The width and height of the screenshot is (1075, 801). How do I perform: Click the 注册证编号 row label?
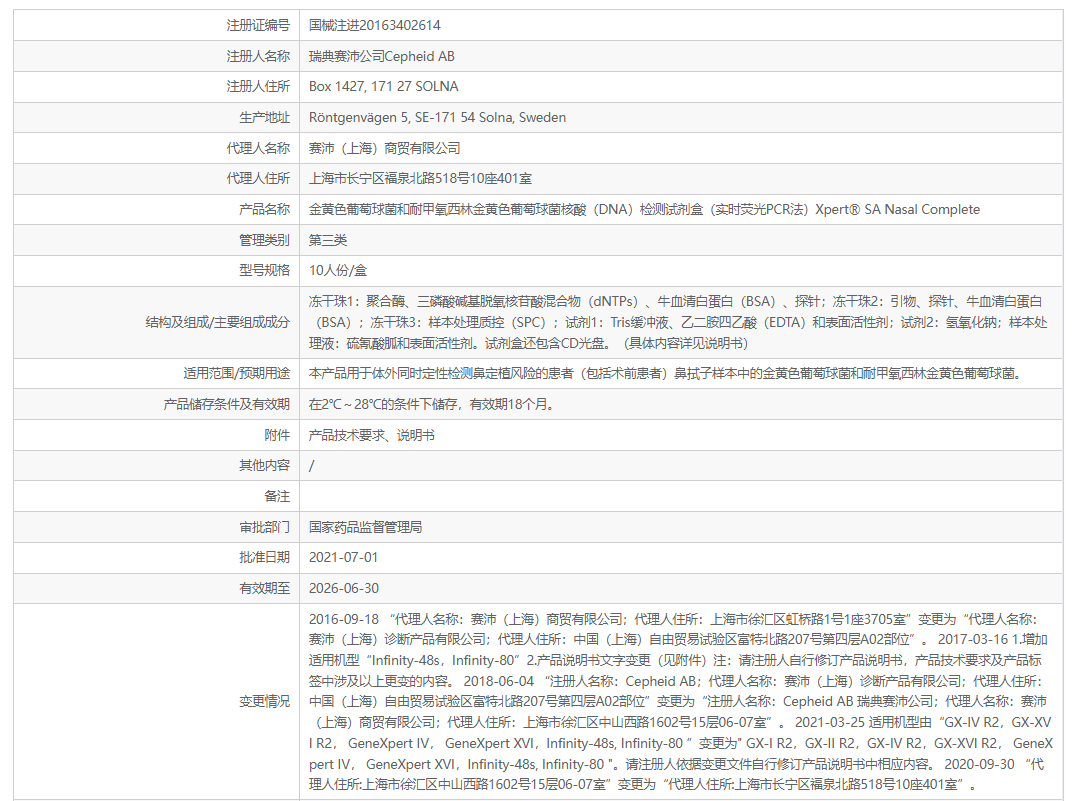point(258,25)
